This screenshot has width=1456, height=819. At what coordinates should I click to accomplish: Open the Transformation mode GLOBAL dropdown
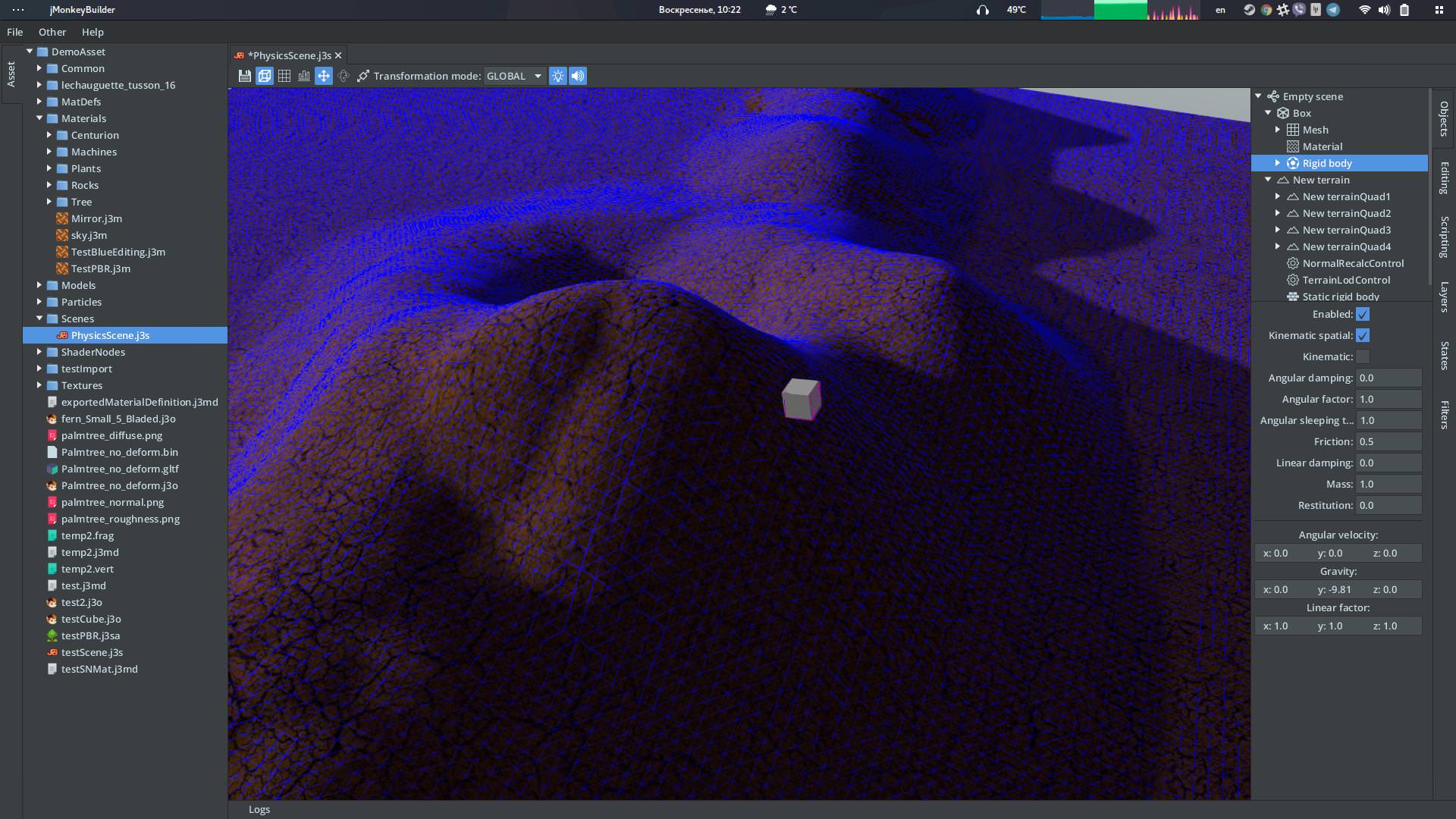pyautogui.click(x=515, y=76)
